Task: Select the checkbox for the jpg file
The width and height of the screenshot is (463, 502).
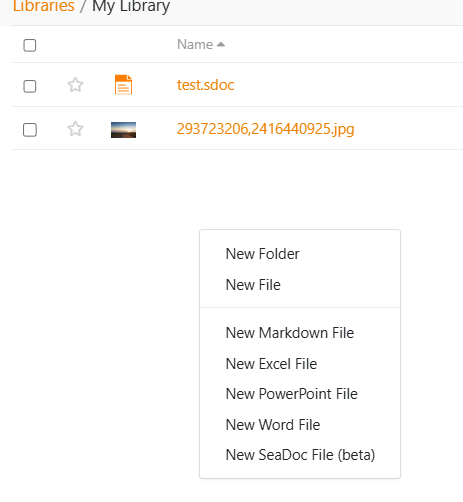Action: coord(30,130)
